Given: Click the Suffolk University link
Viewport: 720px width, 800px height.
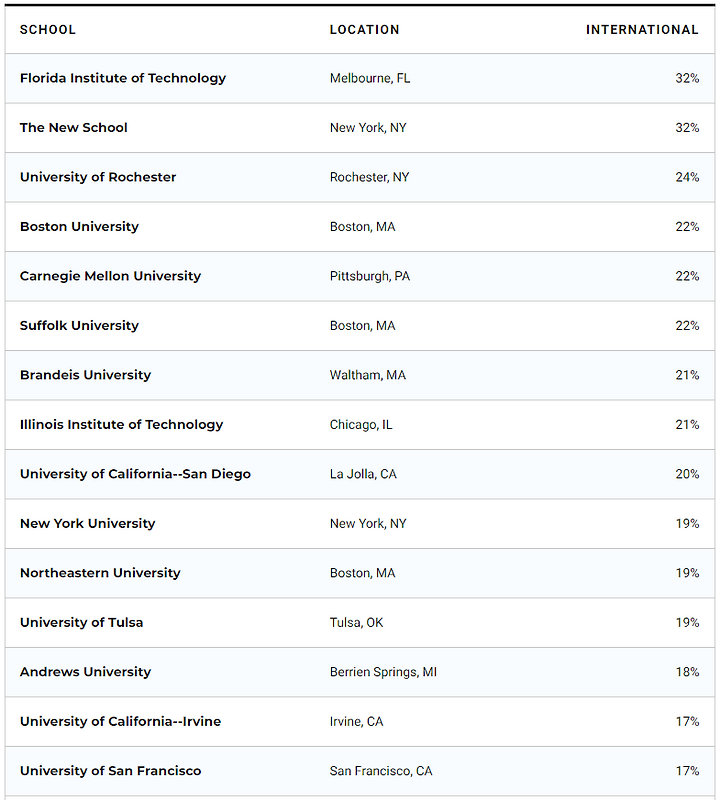Looking at the screenshot, I should pos(79,326).
